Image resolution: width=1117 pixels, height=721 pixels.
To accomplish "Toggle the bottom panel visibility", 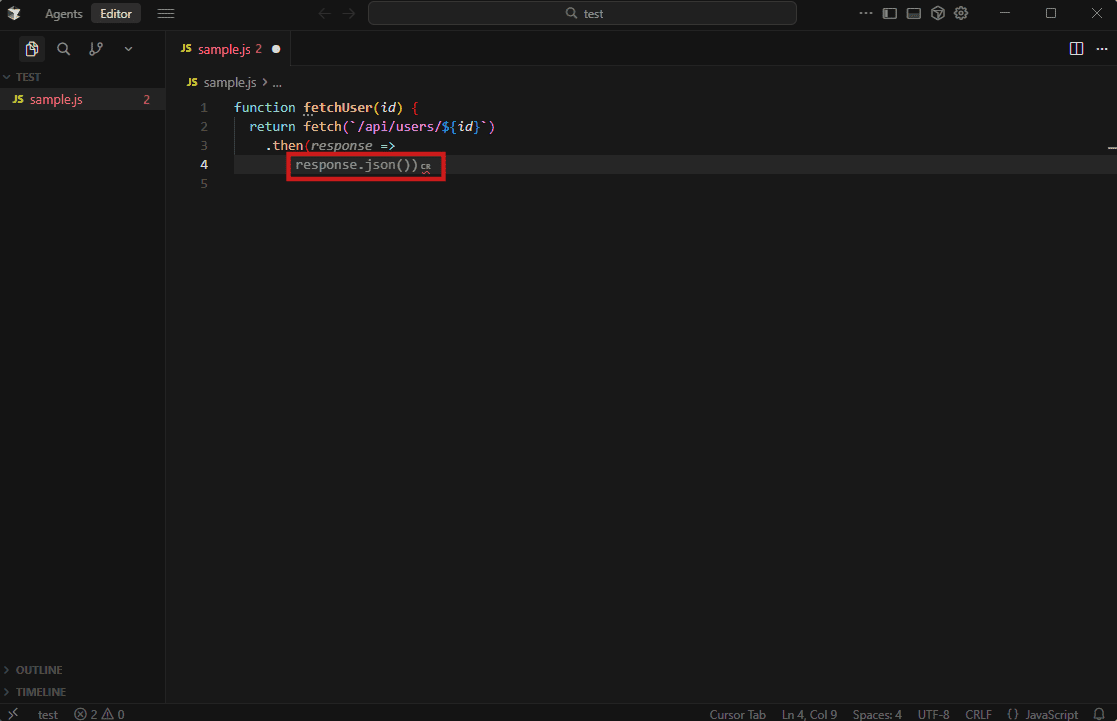I will [913, 13].
